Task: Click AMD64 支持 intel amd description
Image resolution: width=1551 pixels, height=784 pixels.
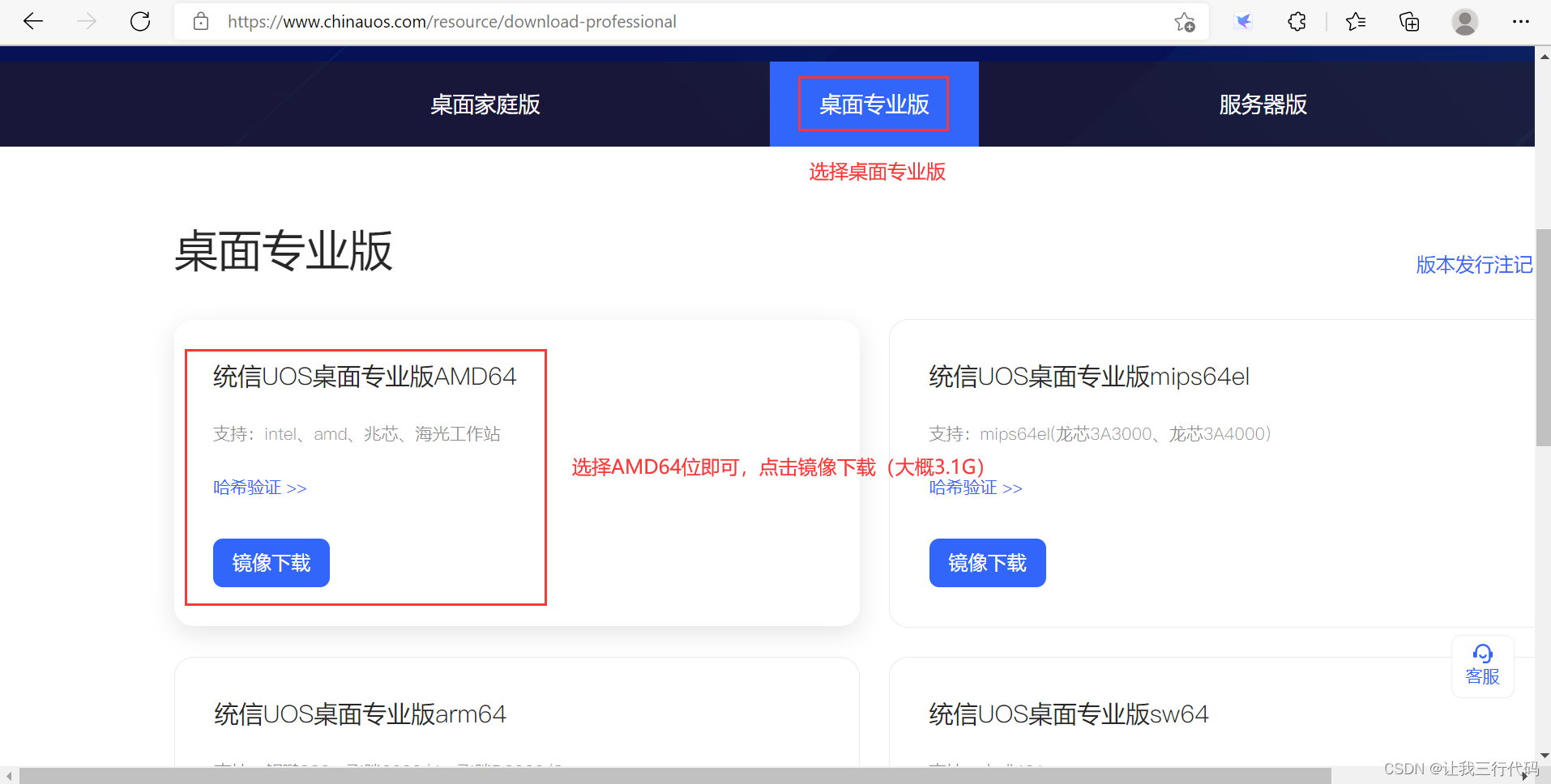Action: pos(357,434)
